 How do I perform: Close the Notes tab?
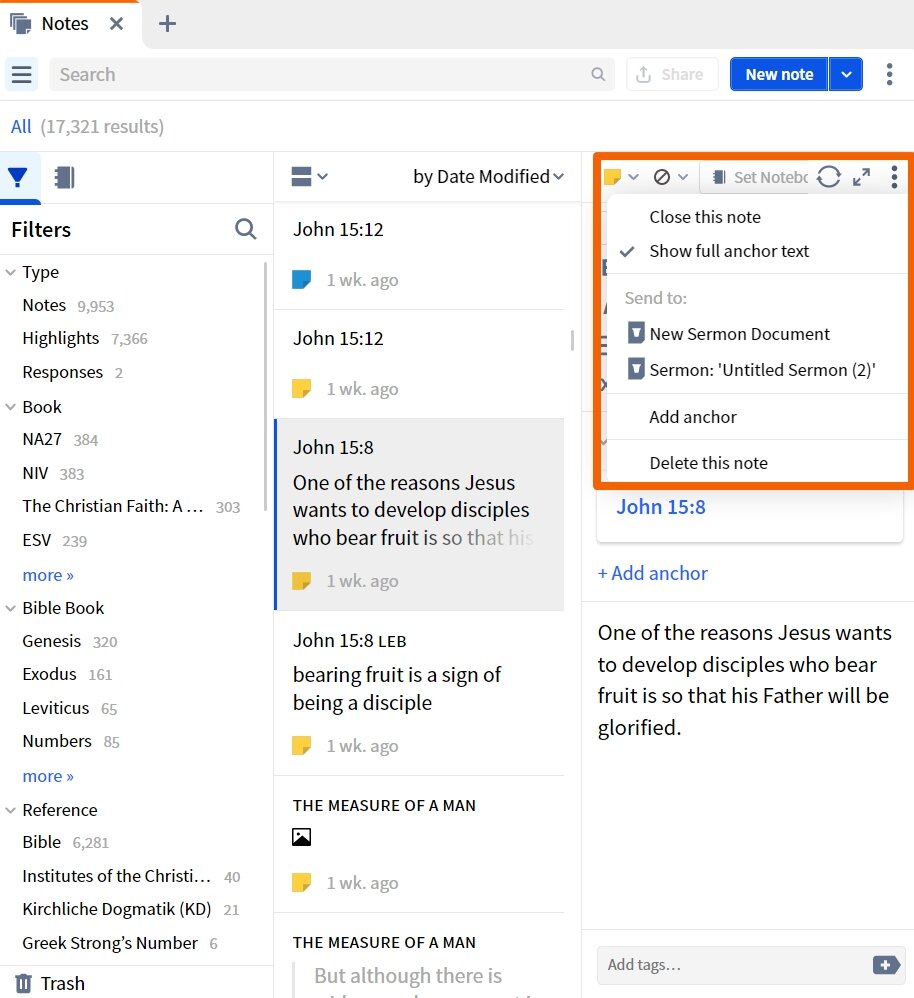(x=116, y=24)
